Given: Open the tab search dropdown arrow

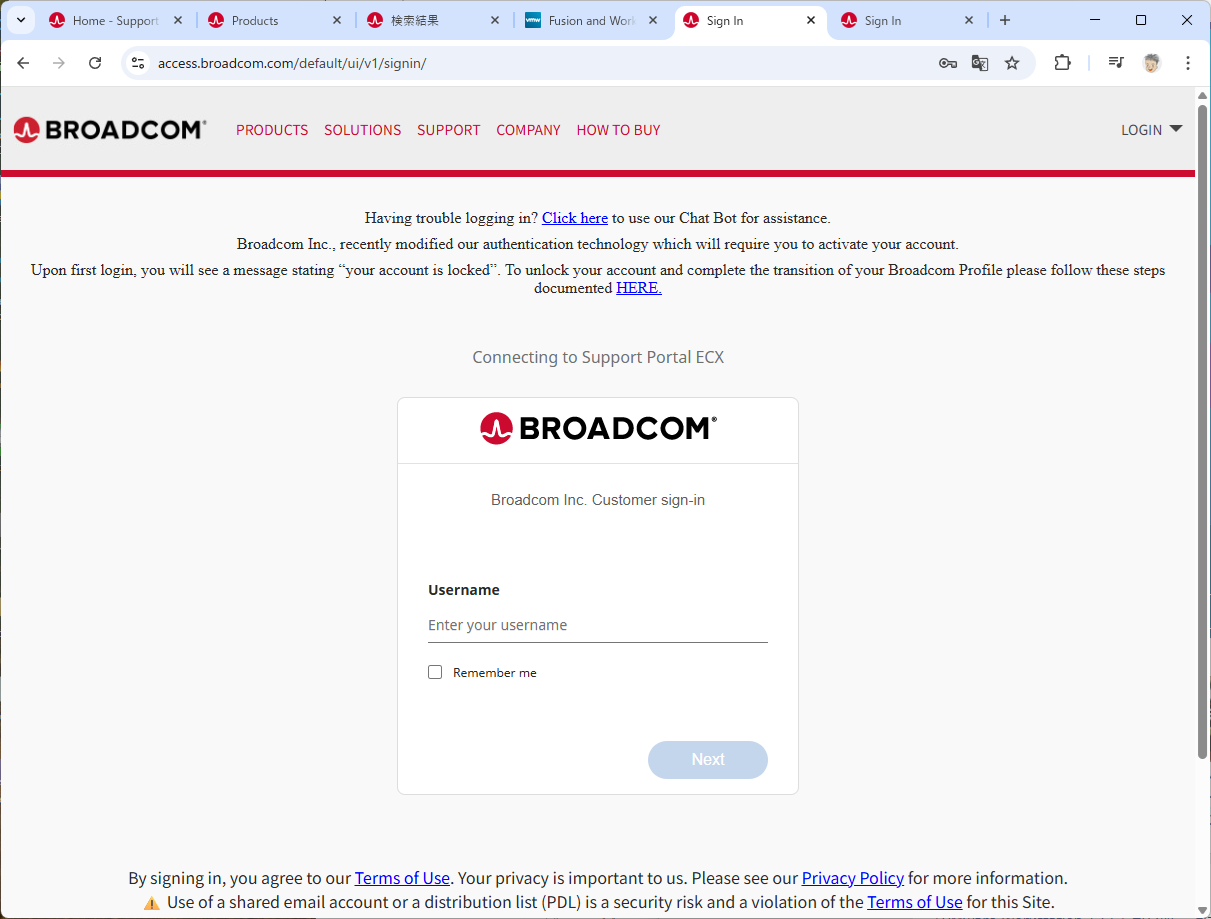Looking at the screenshot, I should click(21, 20).
